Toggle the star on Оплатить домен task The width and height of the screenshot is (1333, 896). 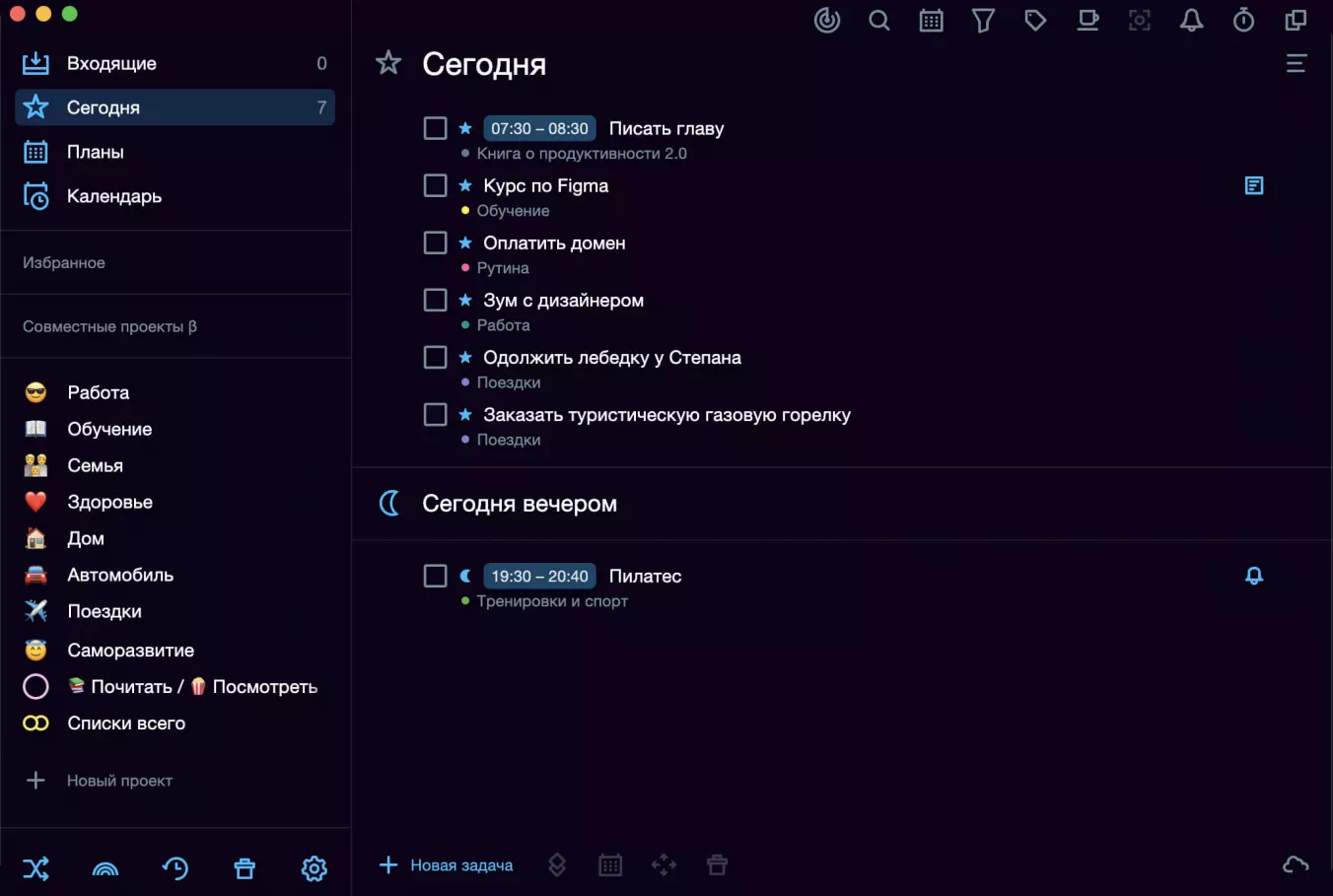click(465, 242)
